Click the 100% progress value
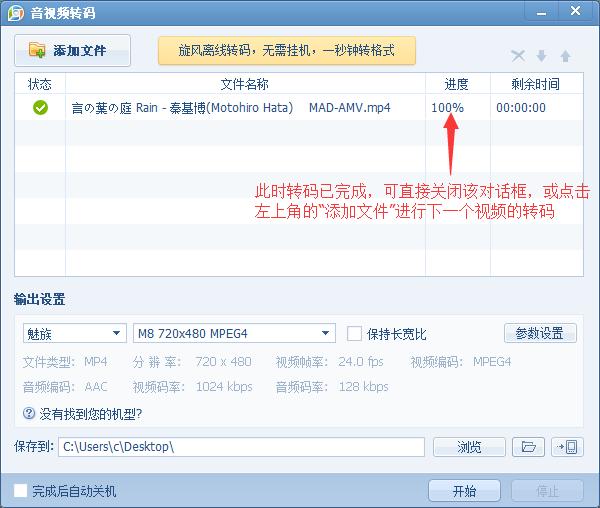The height and width of the screenshot is (508, 600). [x=447, y=108]
